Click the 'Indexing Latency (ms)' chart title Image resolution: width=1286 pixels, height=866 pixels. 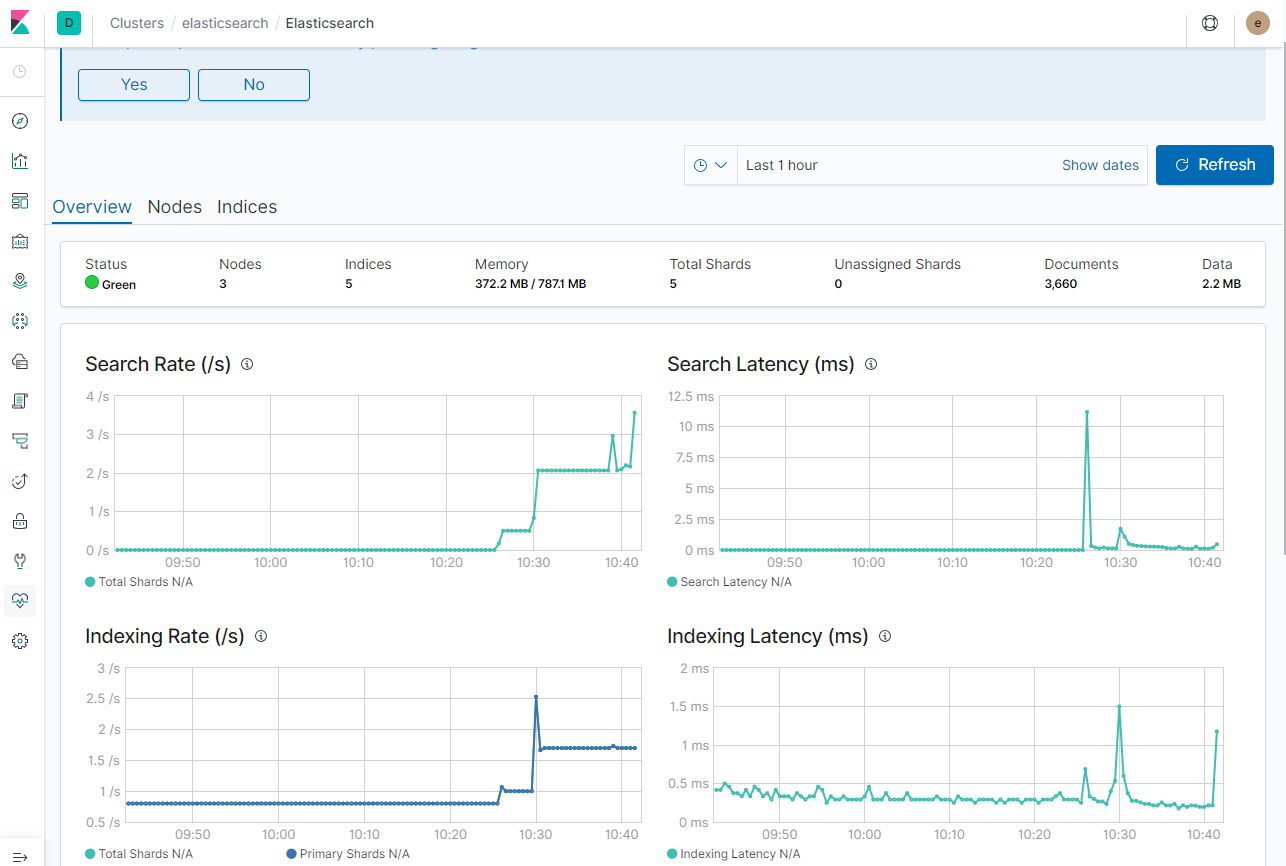pos(767,636)
